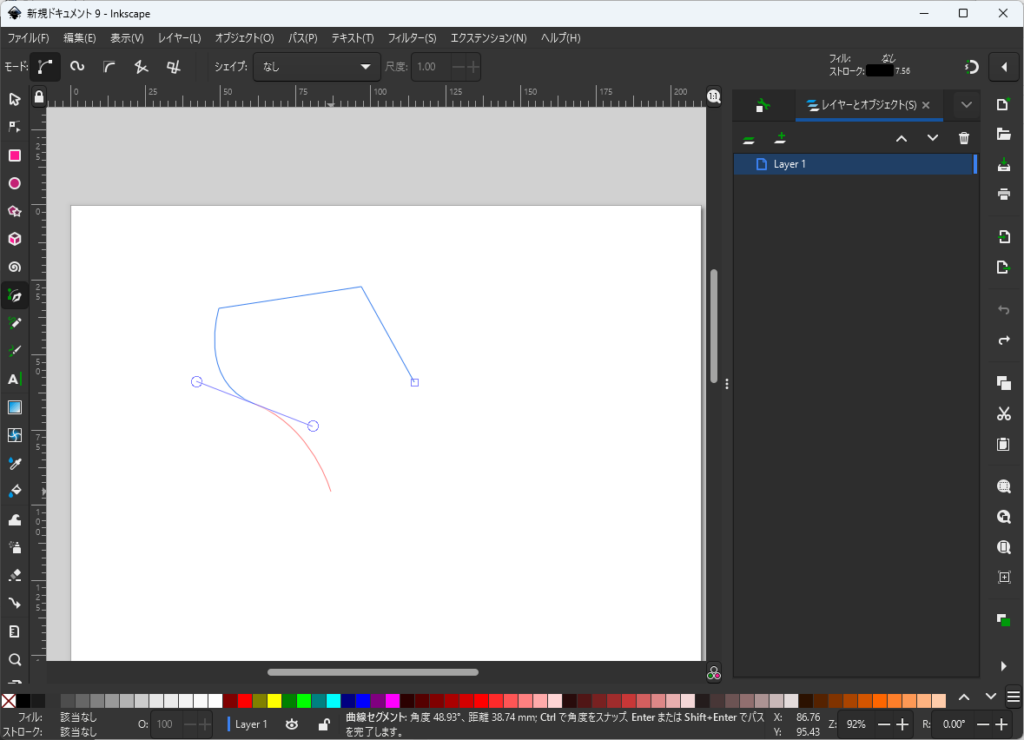Select the Star and polygon tool
1024x740 pixels.
point(14,211)
